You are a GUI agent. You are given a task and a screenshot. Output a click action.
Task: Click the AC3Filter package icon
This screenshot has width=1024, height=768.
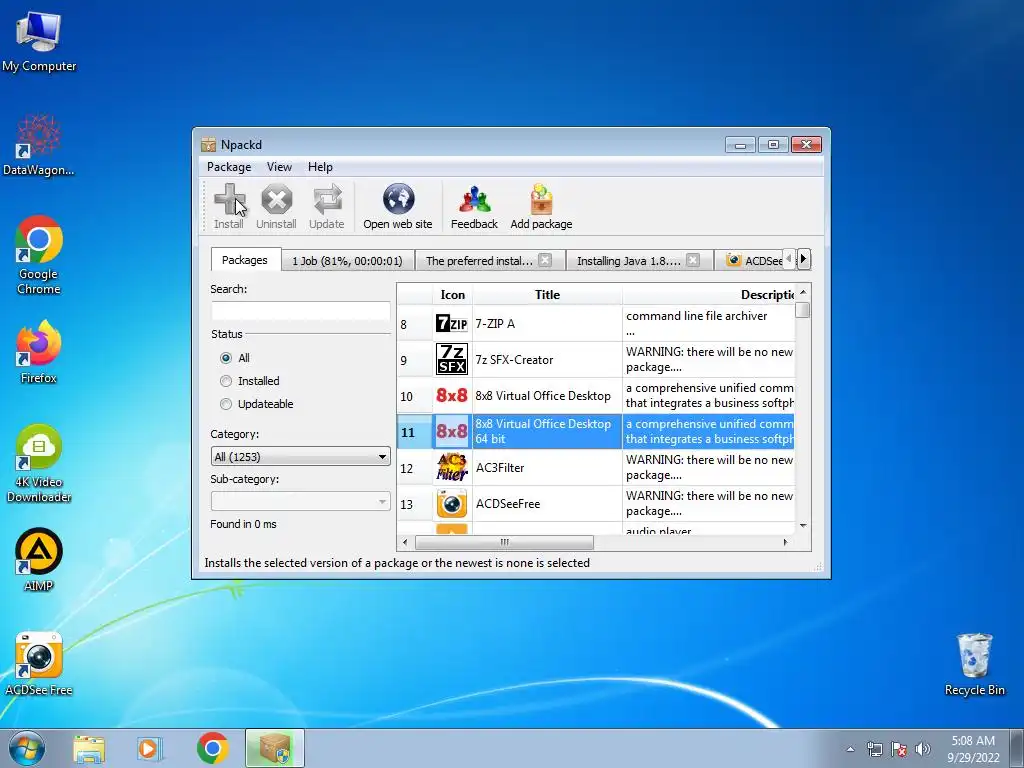451,467
